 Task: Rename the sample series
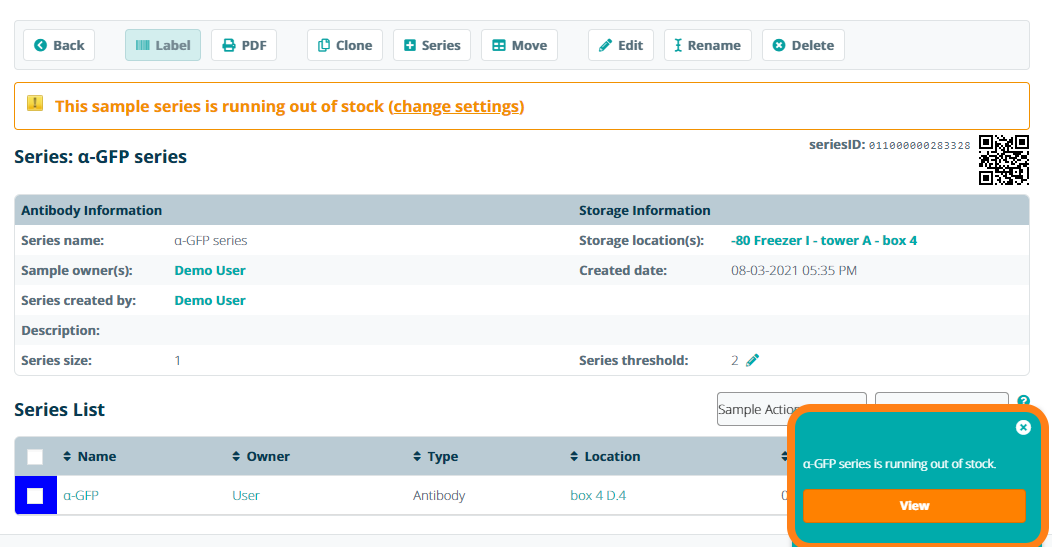point(707,45)
